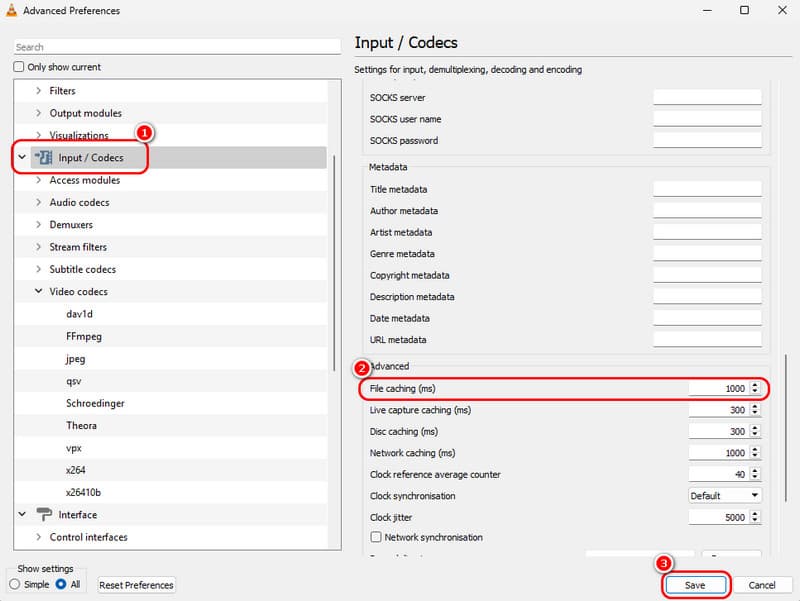Image resolution: width=800 pixels, height=601 pixels.
Task: Click the Cancel button
Action: click(x=762, y=585)
